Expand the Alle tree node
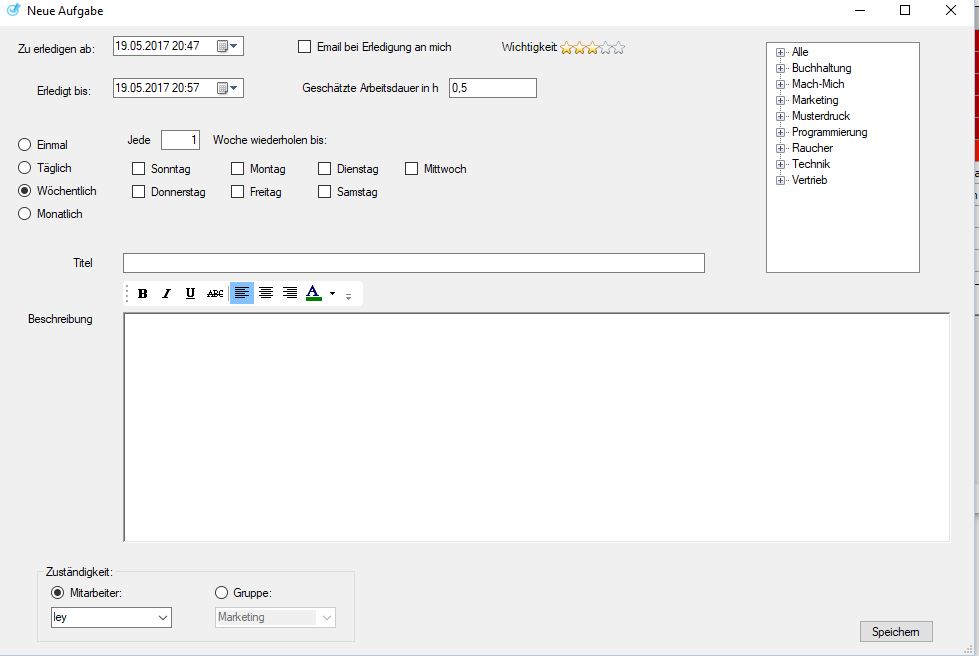The width and height of the screenshot is (979, 656). click(780, 52)
